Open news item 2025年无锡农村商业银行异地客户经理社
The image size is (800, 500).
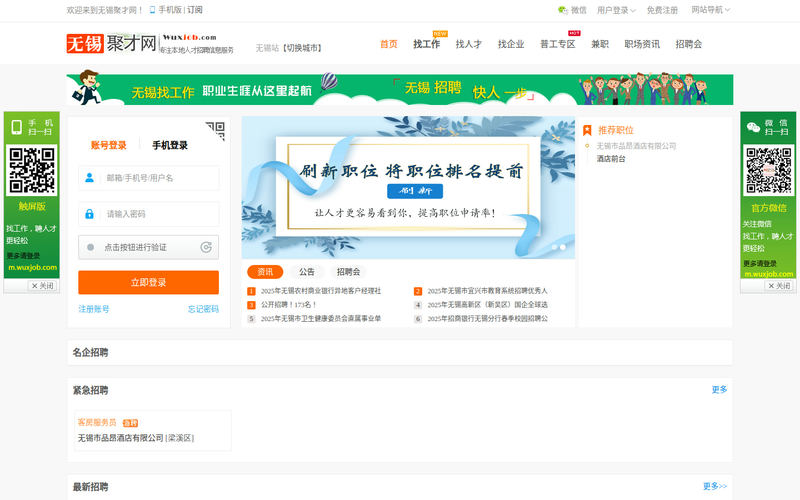(321, 291)
